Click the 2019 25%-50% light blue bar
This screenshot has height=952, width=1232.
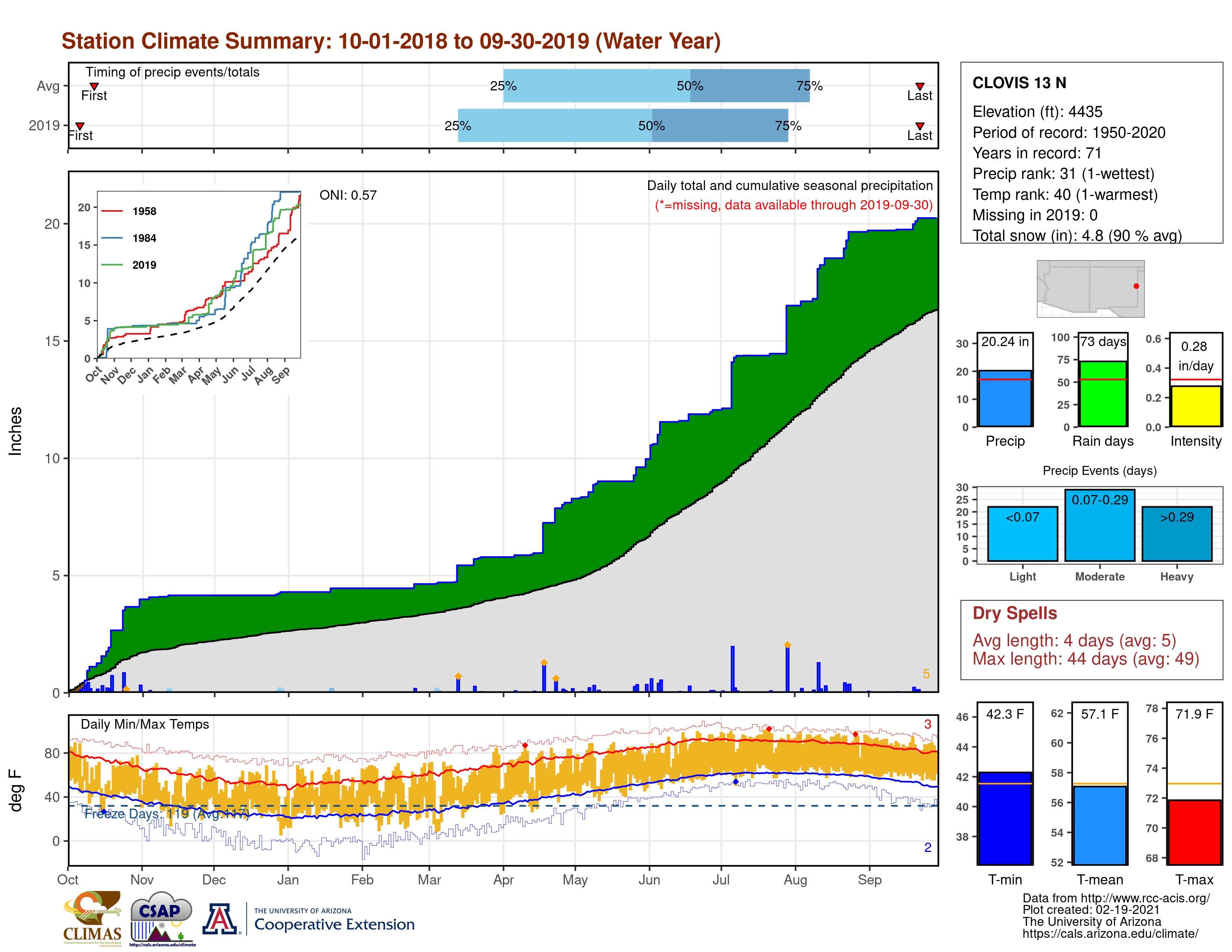[554, 125]
